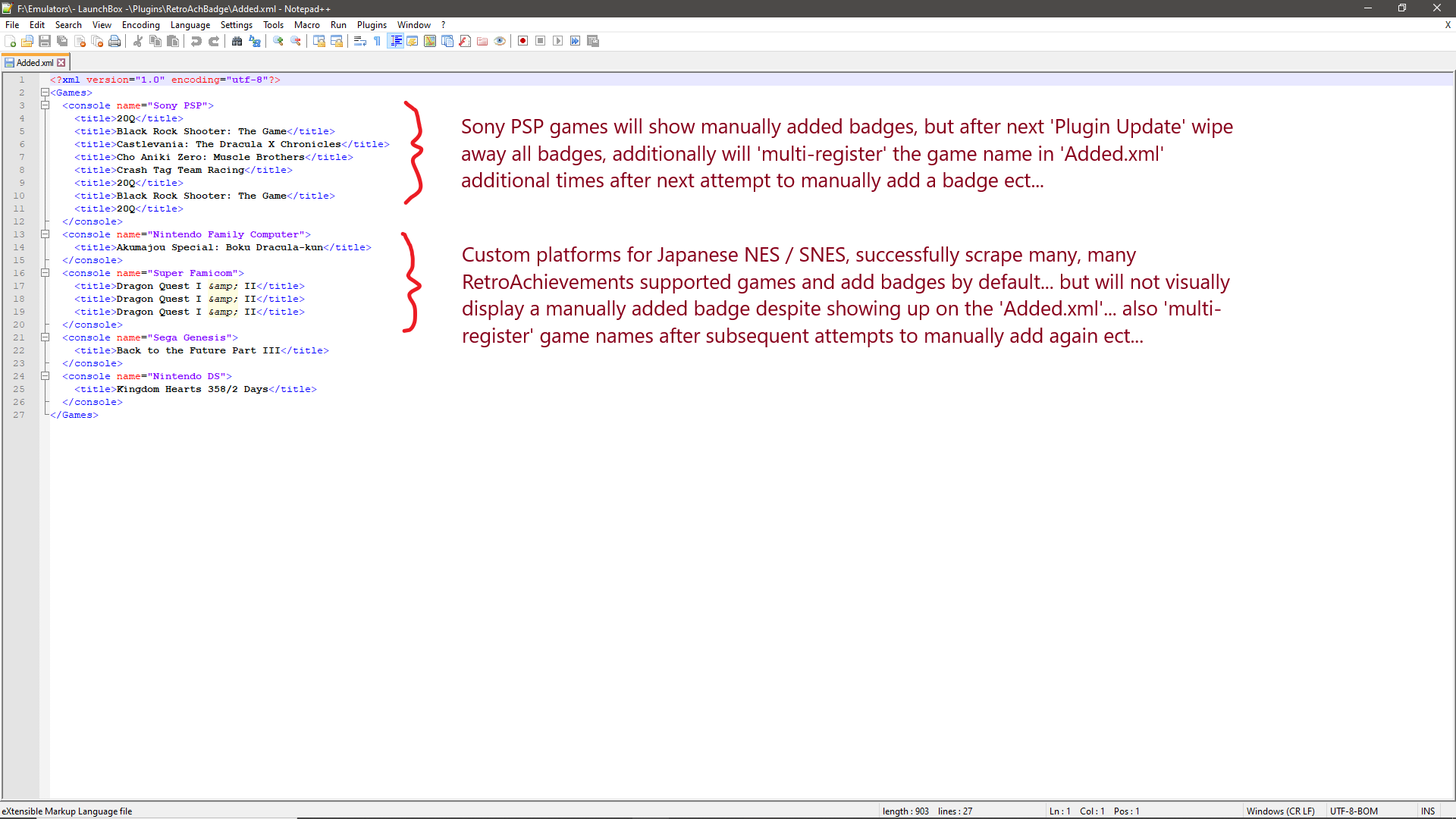1456x819 pixels.
Task: Collapse the Nintendo DS console fold marker
Action: [x=45, y=376]
